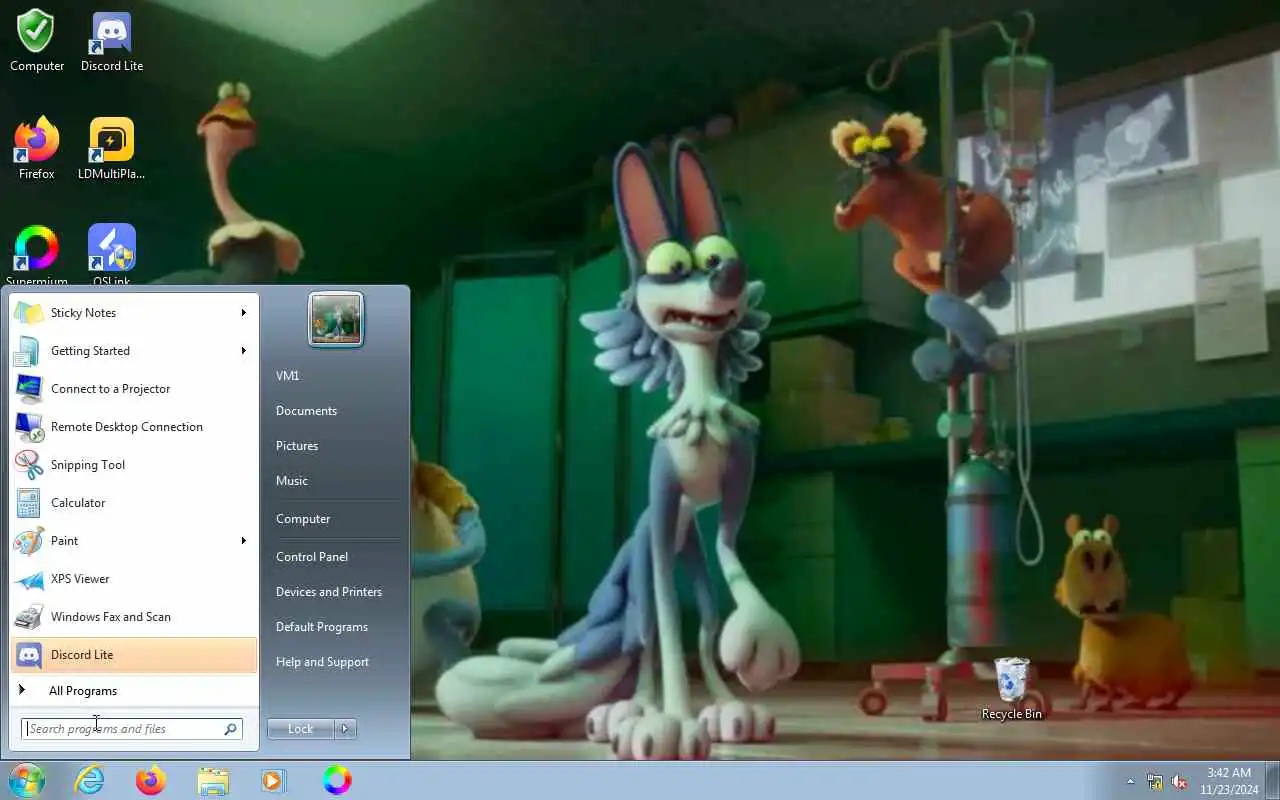Launch Firefox from the taskbar
The image size is (1280, 800).
coord(151,780)
